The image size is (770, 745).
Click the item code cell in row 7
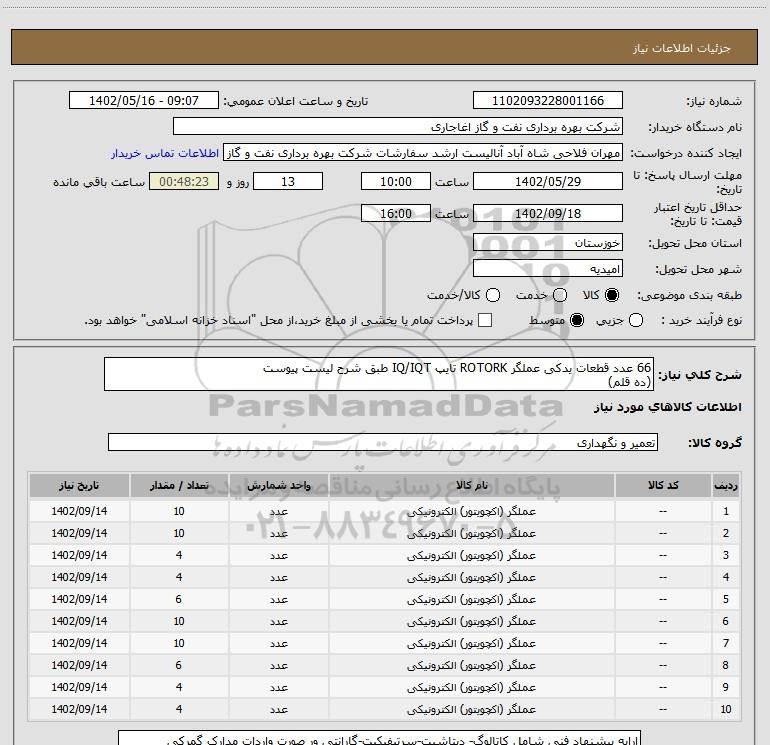tap(663, 643)
